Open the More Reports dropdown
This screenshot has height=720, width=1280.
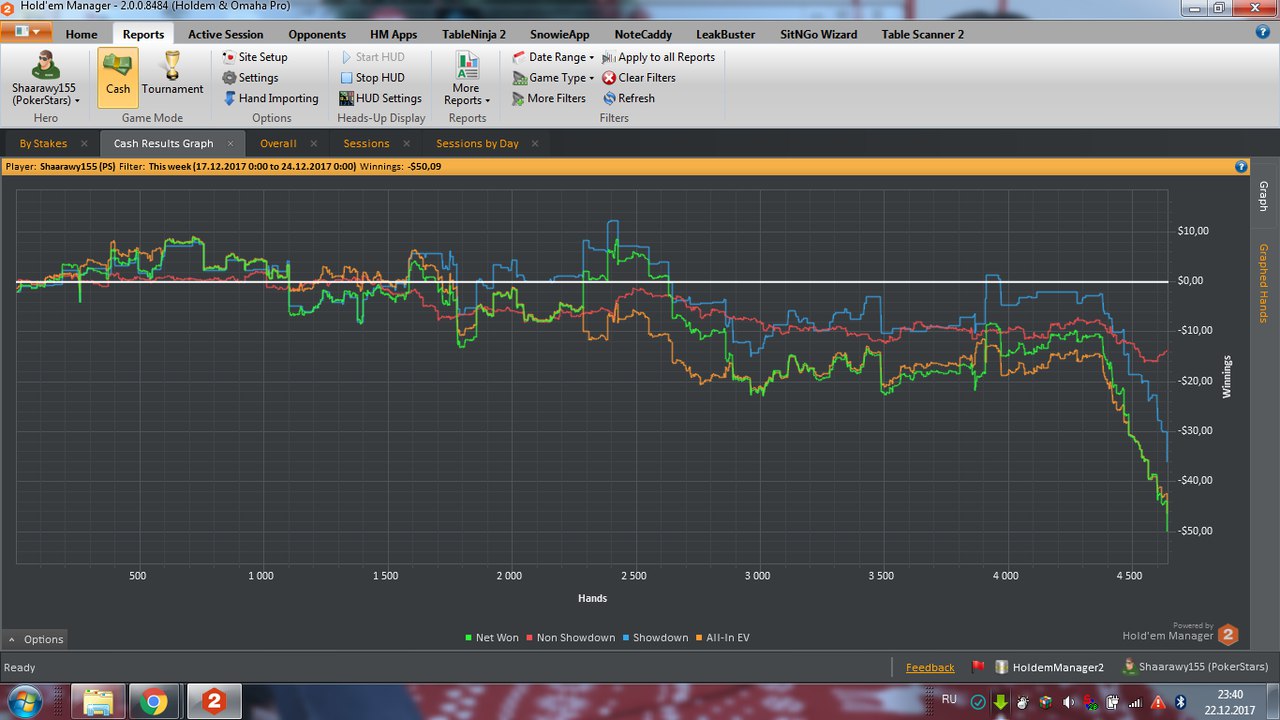(x=466, y=80)
